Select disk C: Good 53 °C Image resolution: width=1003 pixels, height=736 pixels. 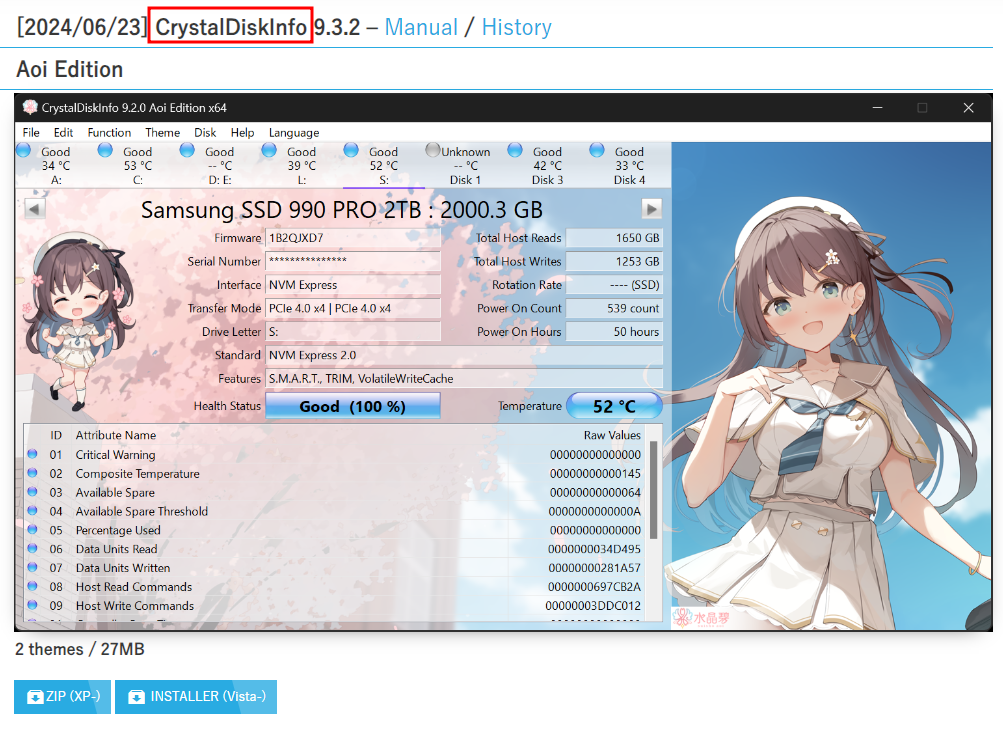click(x=138, y=165)
